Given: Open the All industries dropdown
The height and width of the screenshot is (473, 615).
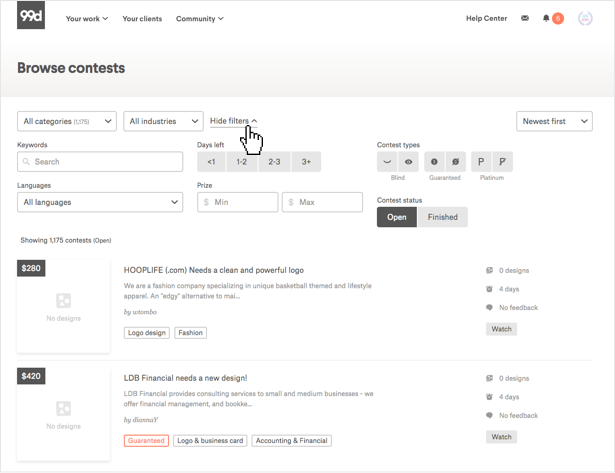Looking at the screenshot, I should pos(163,121).
